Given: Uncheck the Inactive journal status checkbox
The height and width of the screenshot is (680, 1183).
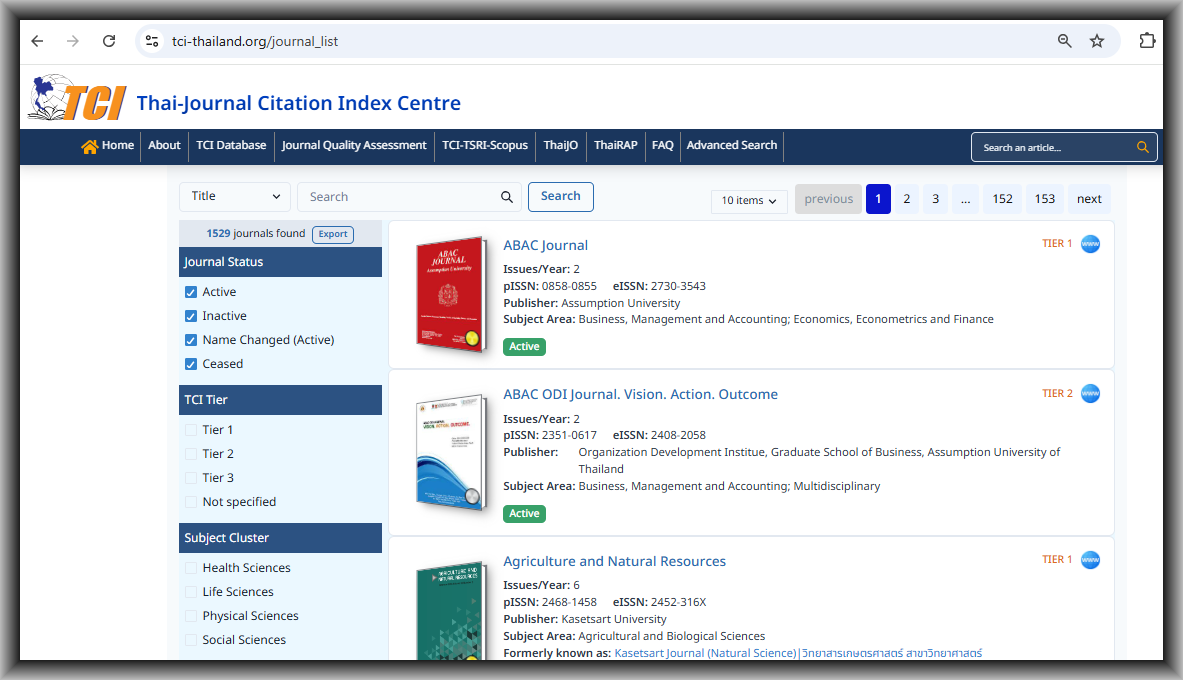Looking at the screenshot, I should (x=191, y=316).
